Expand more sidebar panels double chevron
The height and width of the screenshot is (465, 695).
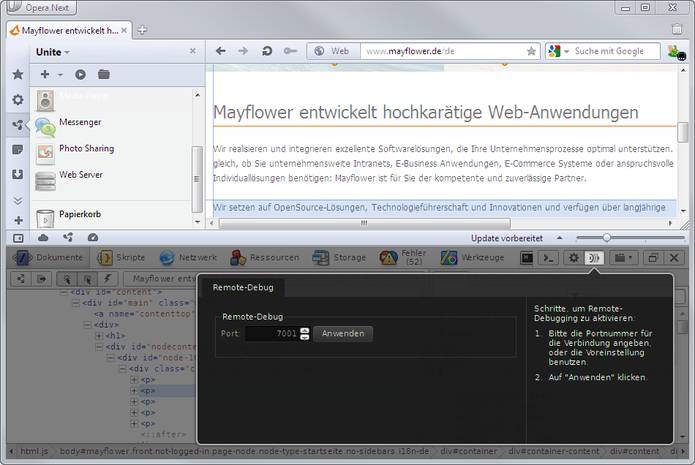click(x=18, y=201)
